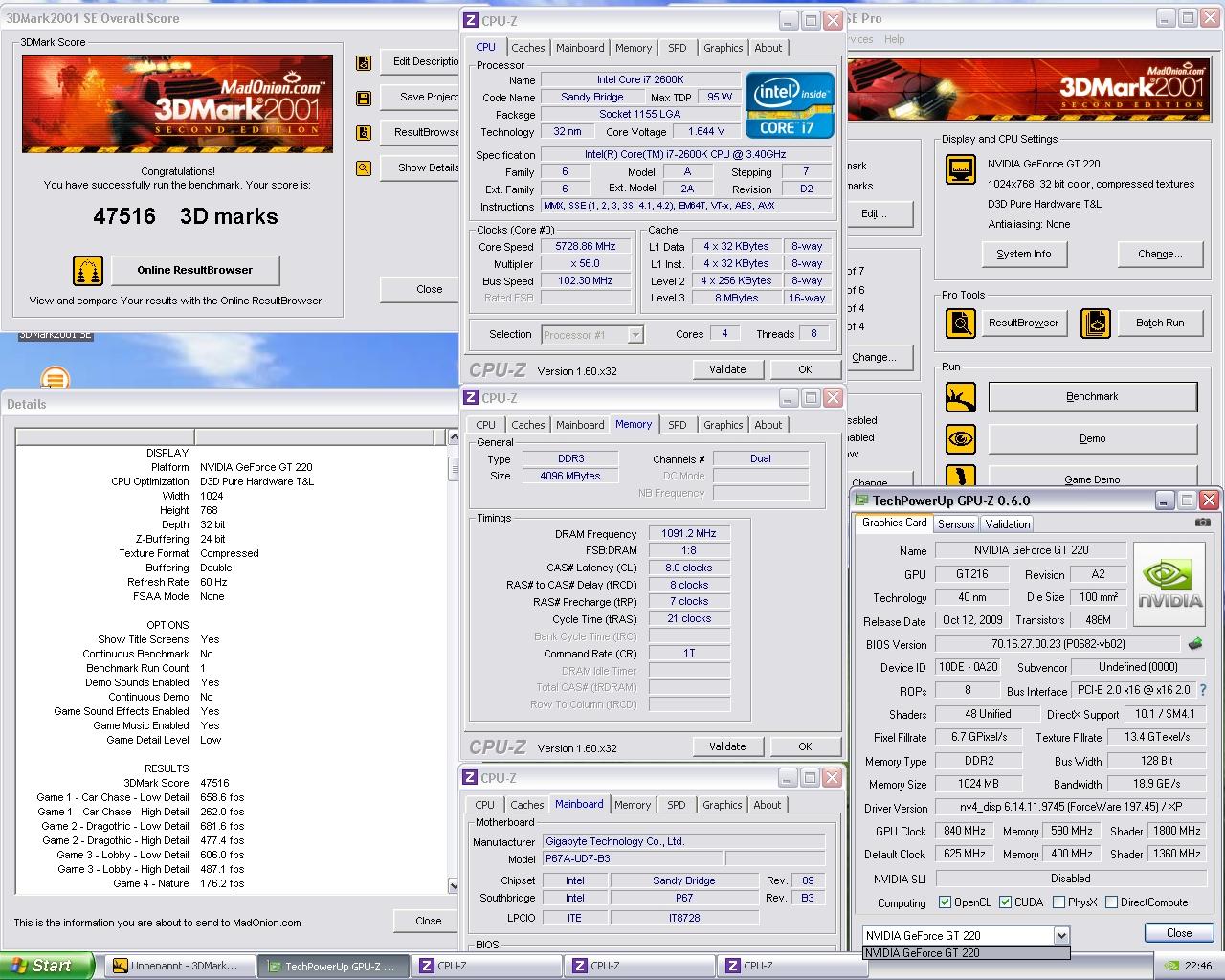Click the Online ResultBrowser button

pyautogui.click(x=195, y=270)
